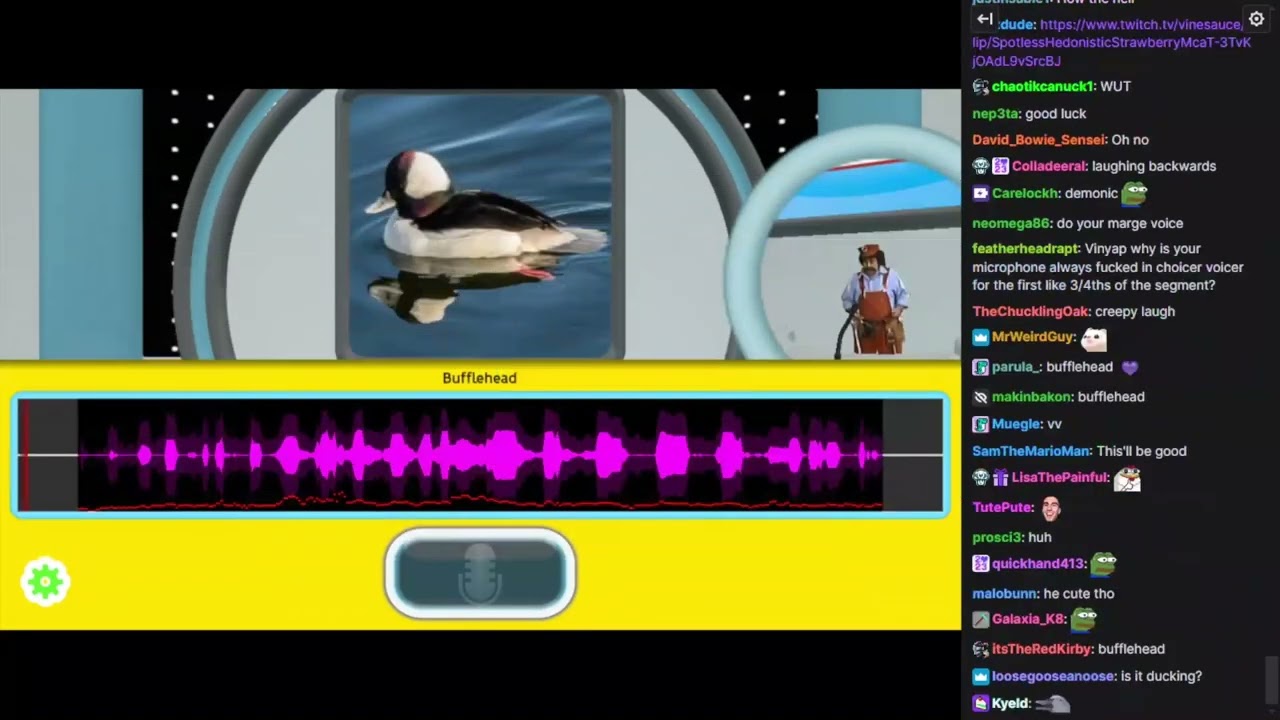Click username neomega86 in chat

[1011, 224]
